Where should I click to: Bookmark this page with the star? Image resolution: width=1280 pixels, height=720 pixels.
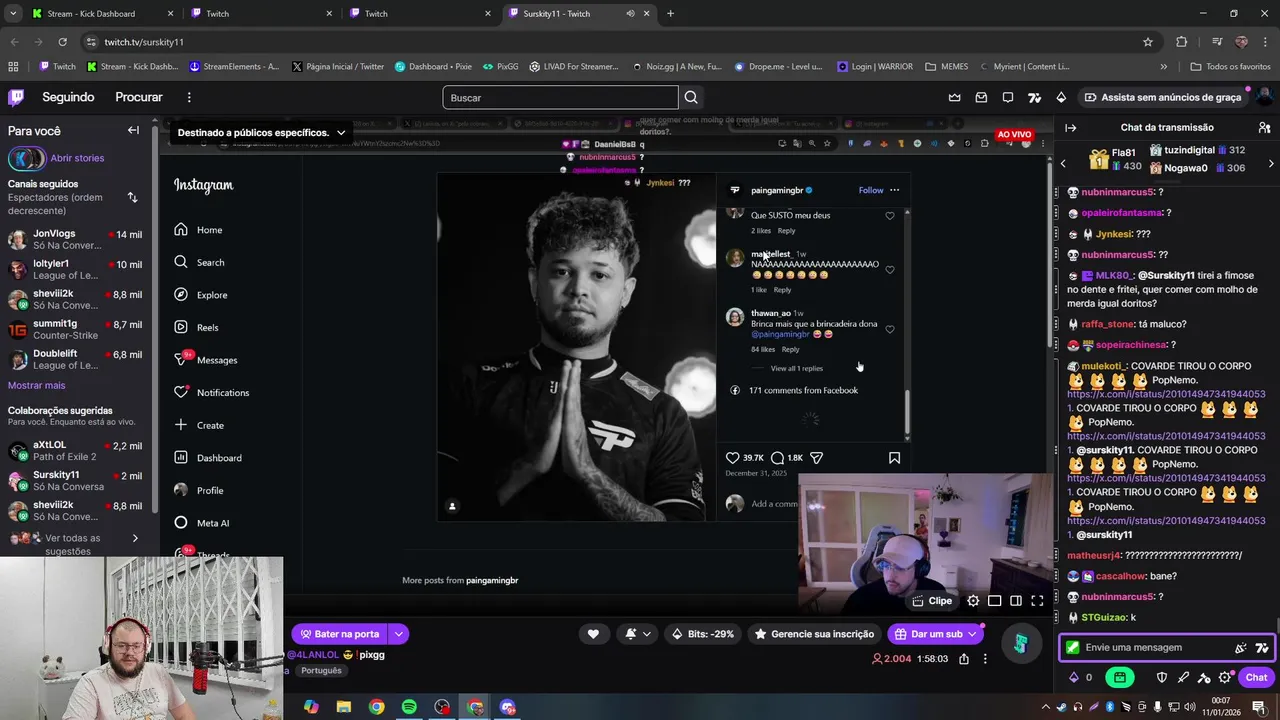click(x=1148, y=42)
